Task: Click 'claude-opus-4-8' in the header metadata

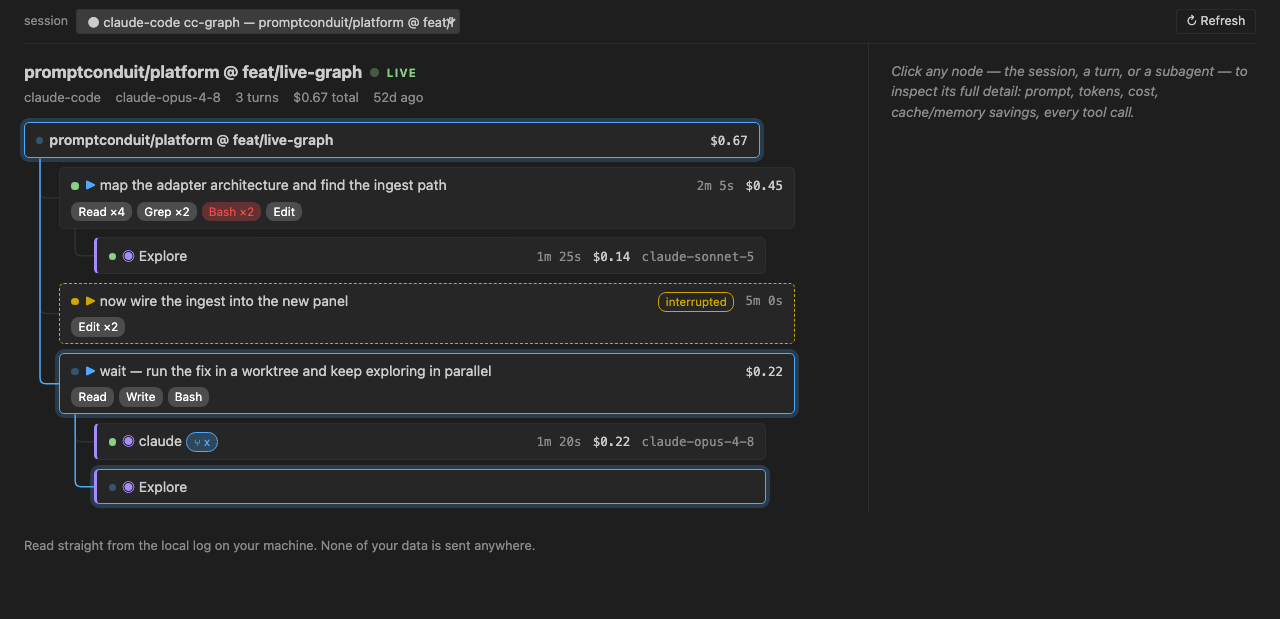Action: 168,97
